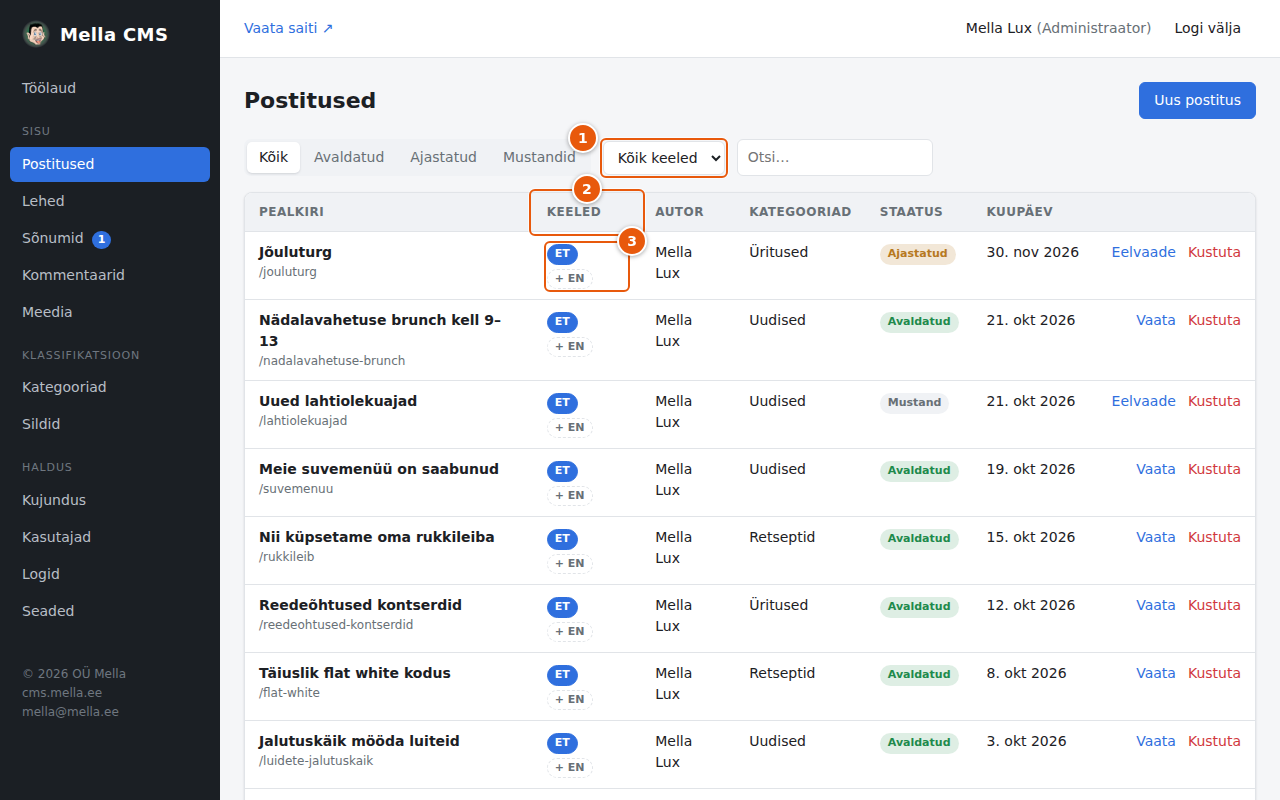Select Postitused in the sidebar
Screen dimensions: 1280x800
pos(110,164)
